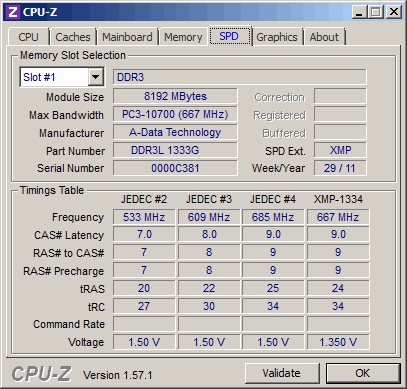The width and height of the screenshot is (407, 389).
Task: Click the disabled maximize button
Action: click(376, 12)
